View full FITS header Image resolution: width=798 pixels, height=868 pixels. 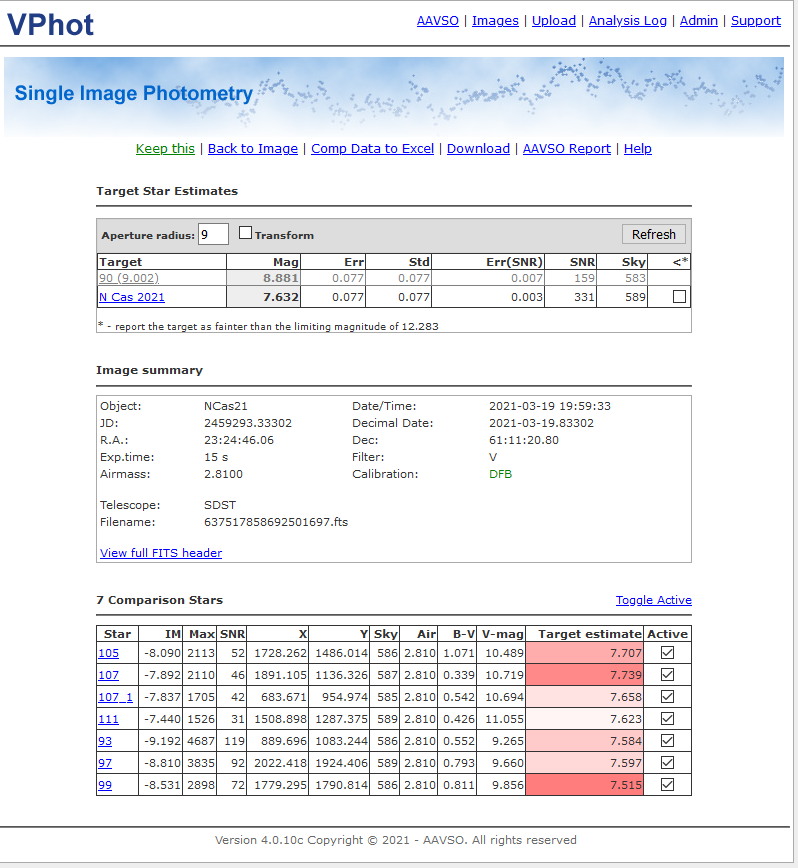coord(161,553)
